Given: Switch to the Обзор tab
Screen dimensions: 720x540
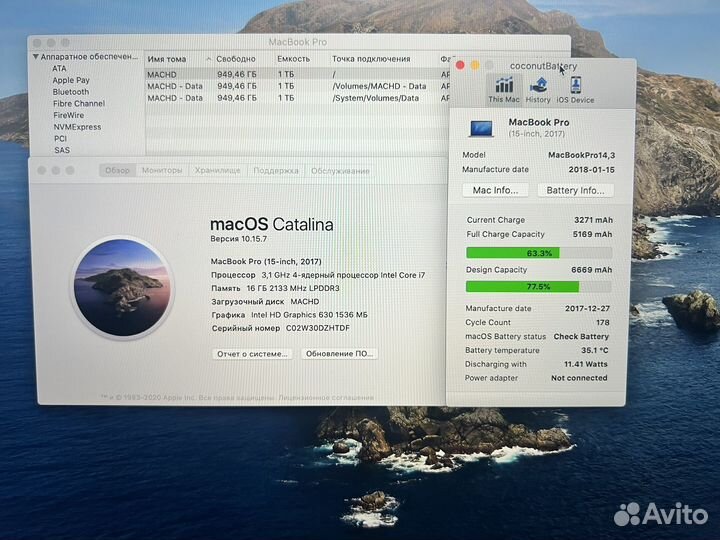Looking at the screenshot, I should coord(117,171).
